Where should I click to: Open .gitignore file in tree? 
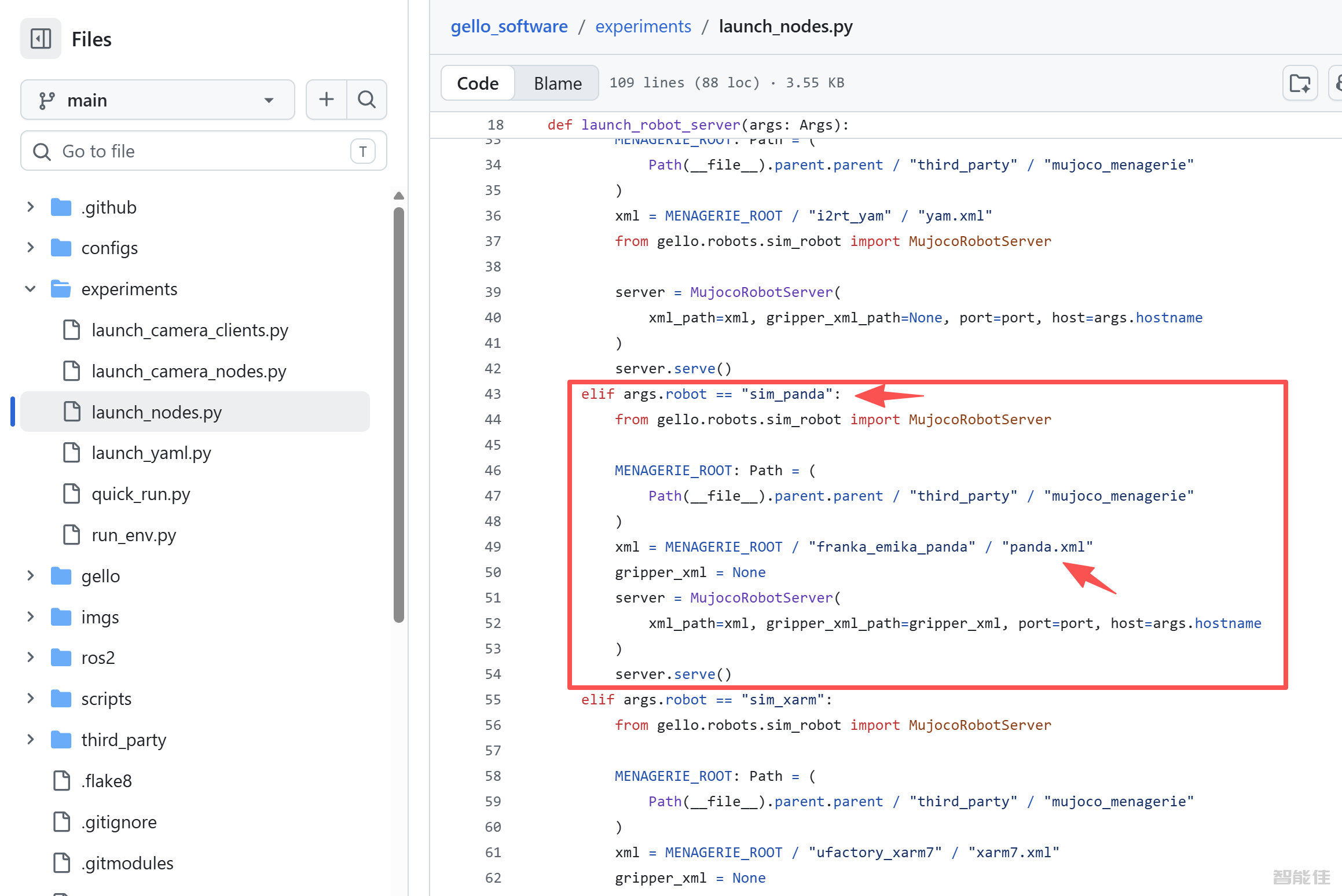(119, 822)
